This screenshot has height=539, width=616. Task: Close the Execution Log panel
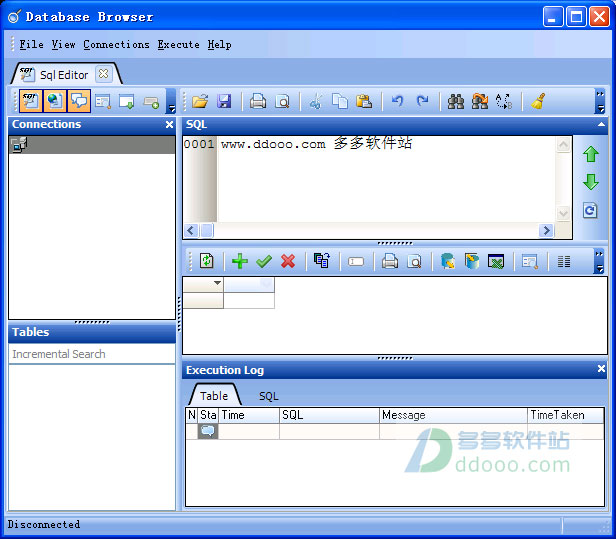tap(601, 368)
